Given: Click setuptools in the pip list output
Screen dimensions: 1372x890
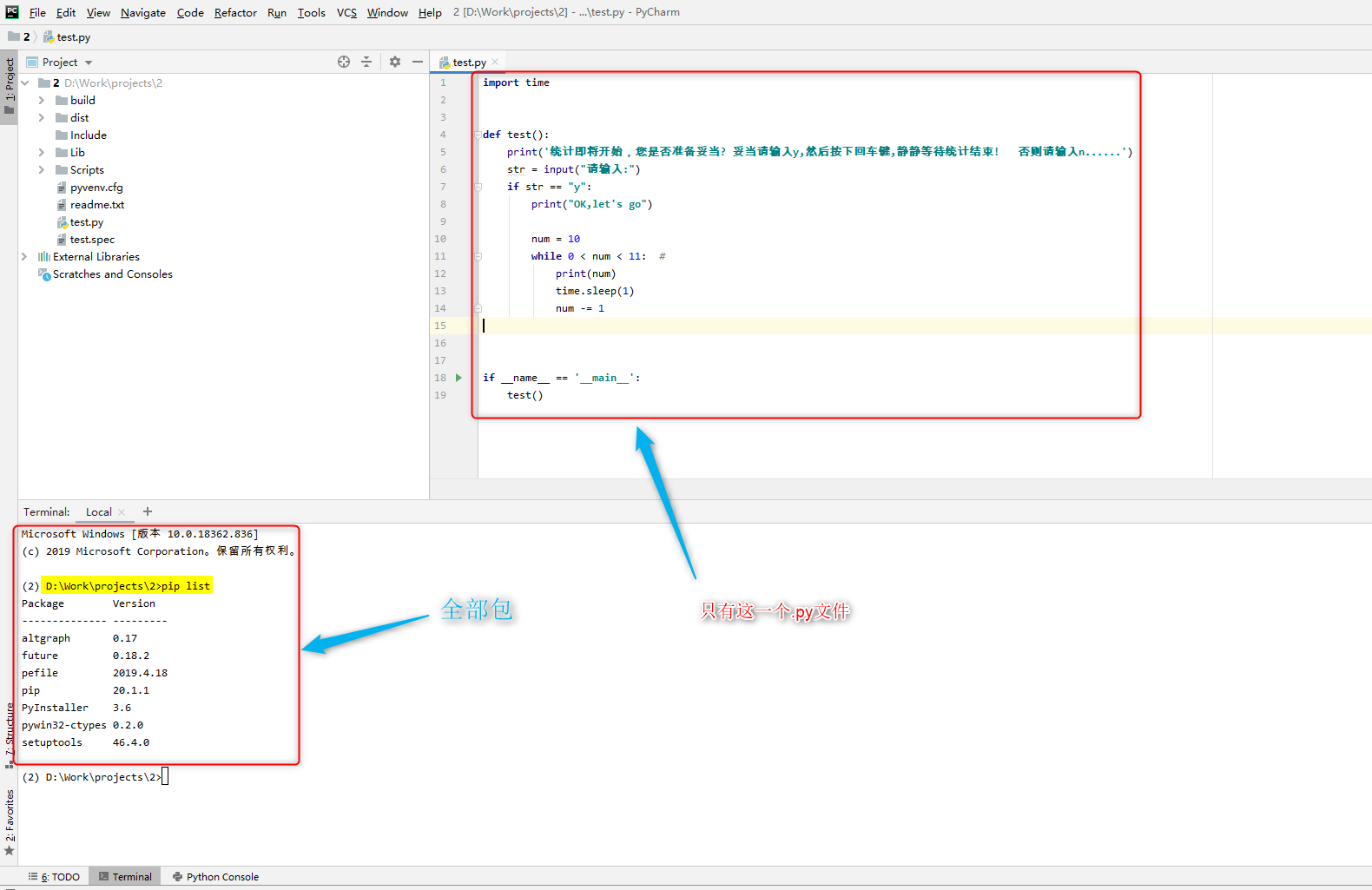Looking at the screenshot, I should (52, 742).
